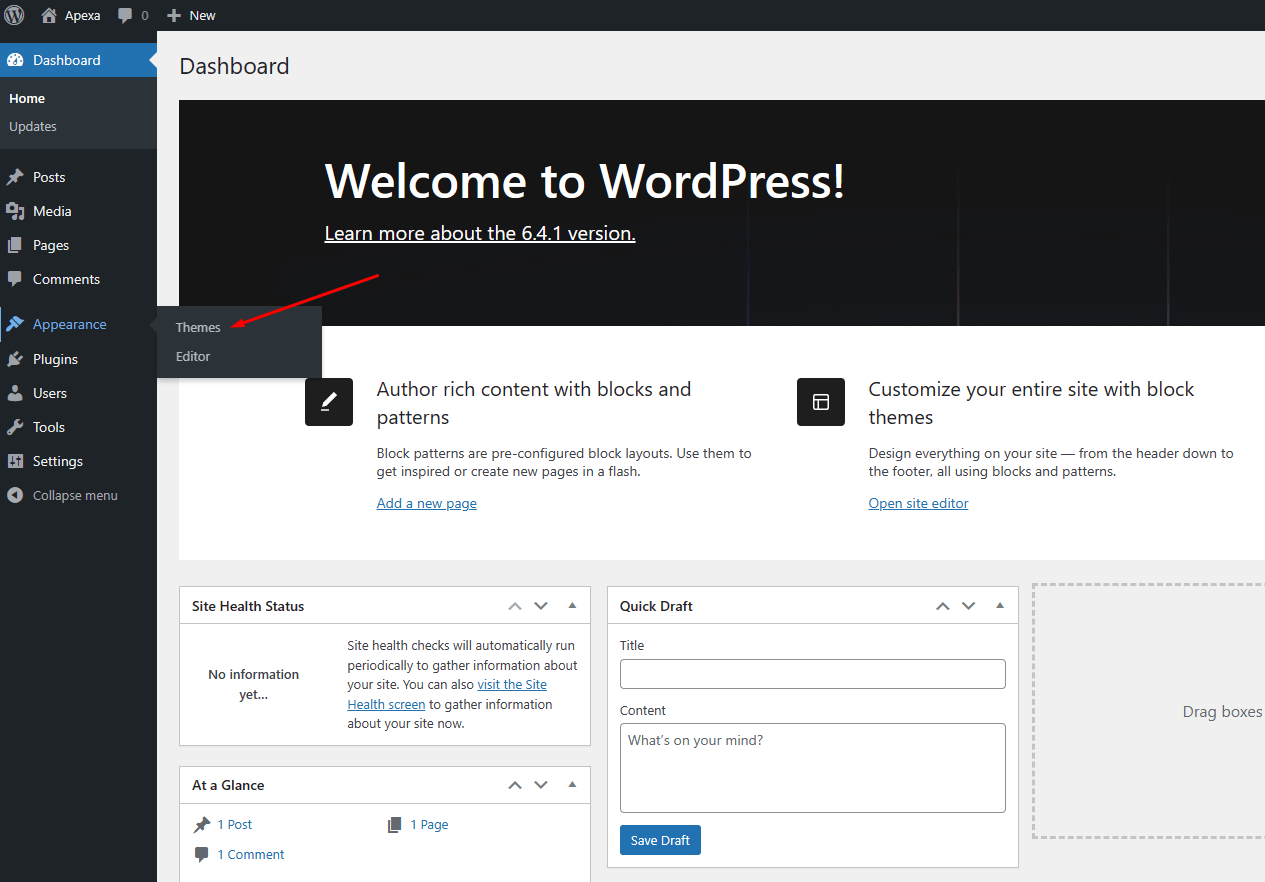The image size is (1265, 882).
Task: Click the Posts pushpin icon in sidebar
Action: point(15,177)
